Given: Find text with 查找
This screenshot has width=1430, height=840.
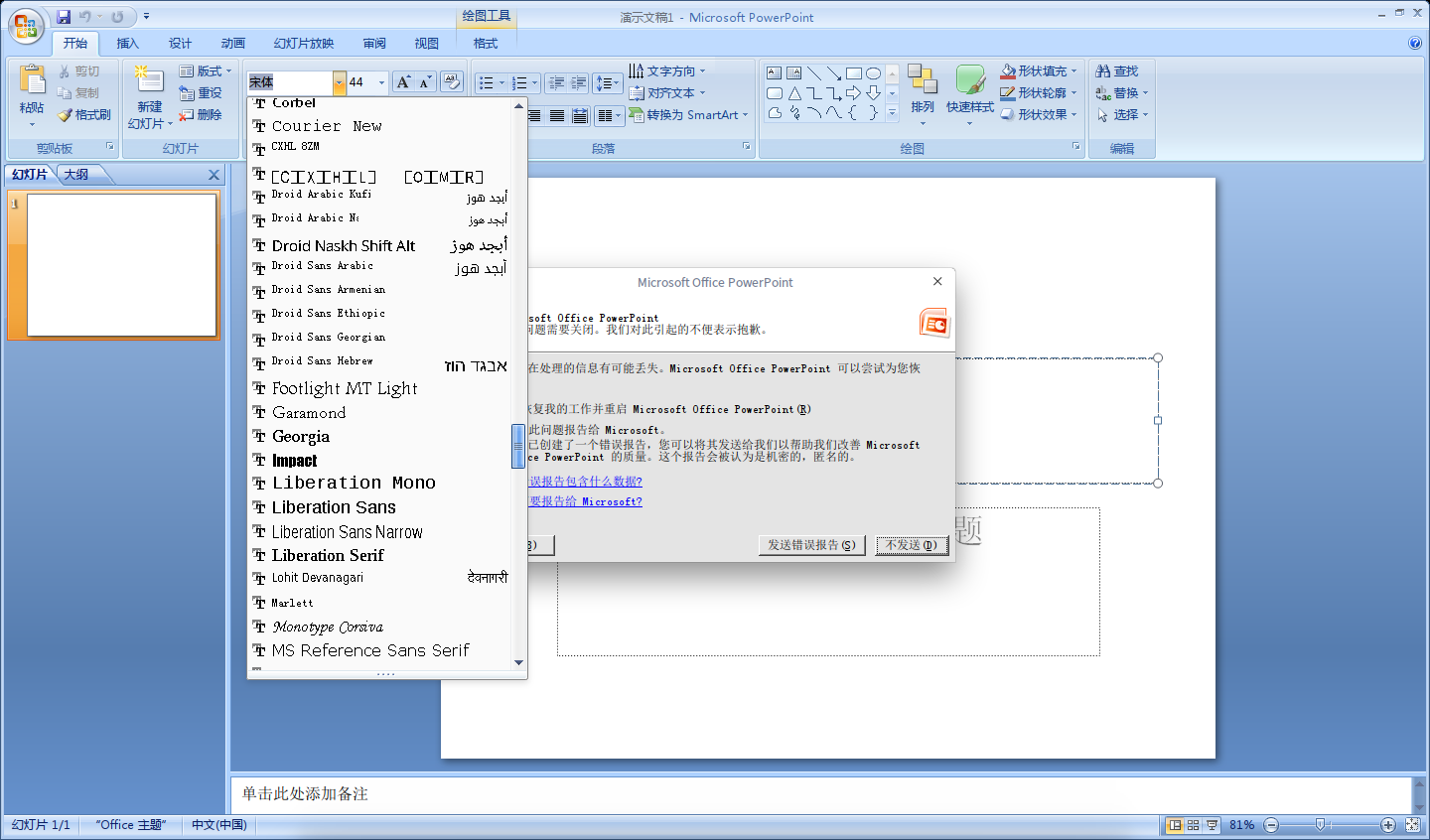Looking at the screenshot, I should [1117, 71].
